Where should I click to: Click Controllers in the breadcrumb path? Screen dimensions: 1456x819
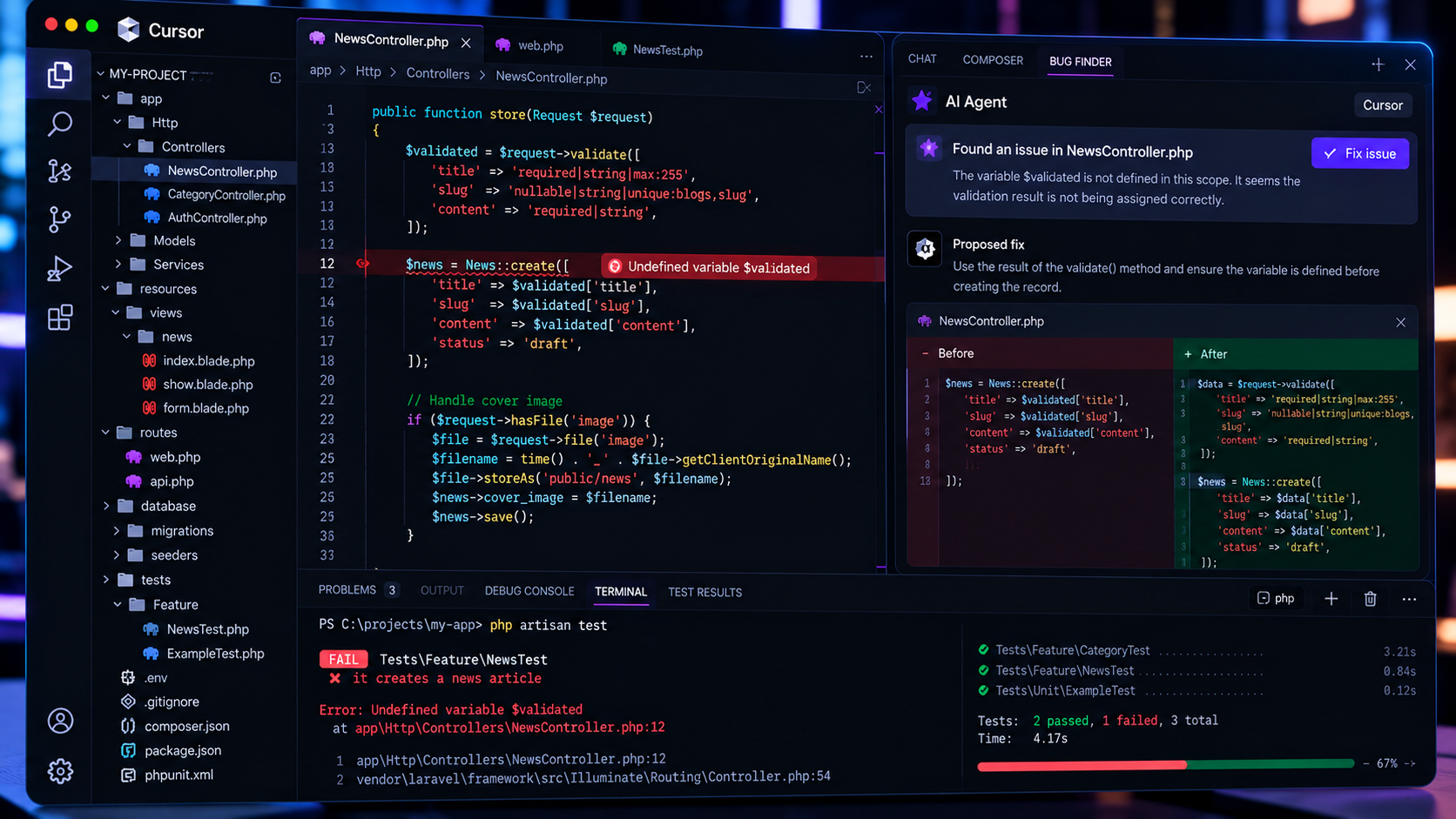(x=438, y=74)
